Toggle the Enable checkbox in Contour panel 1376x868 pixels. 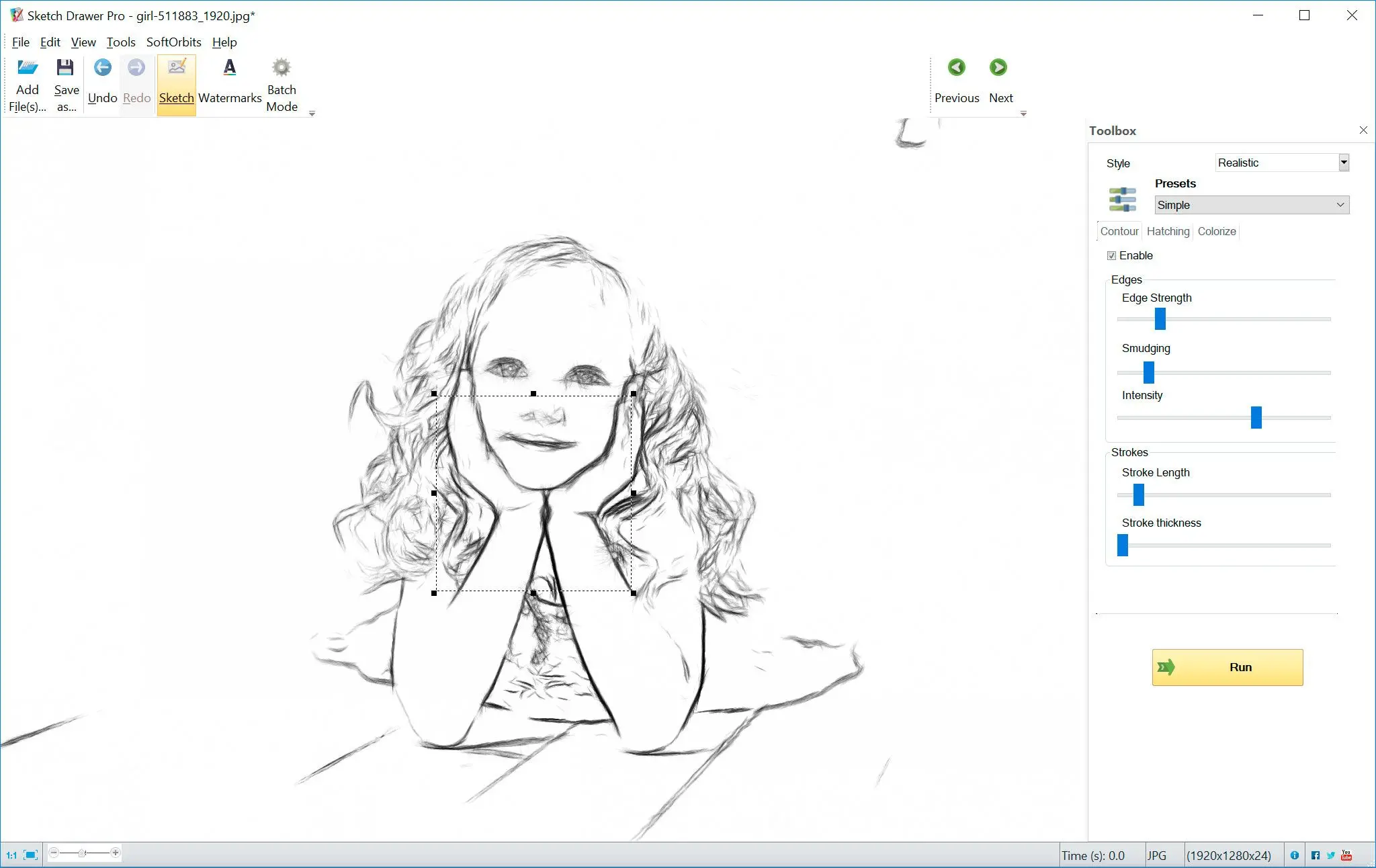(x=1113, y=255)
